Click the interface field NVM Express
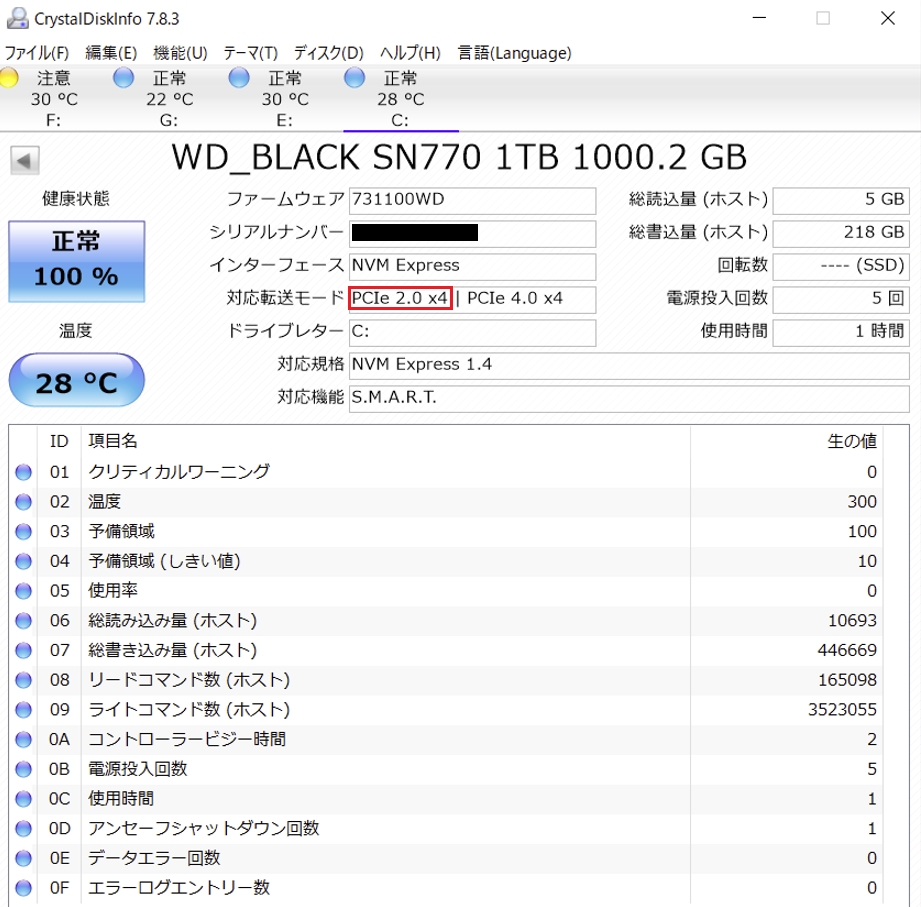This screenshot has width=921, height=907. (x=472, y=266)
